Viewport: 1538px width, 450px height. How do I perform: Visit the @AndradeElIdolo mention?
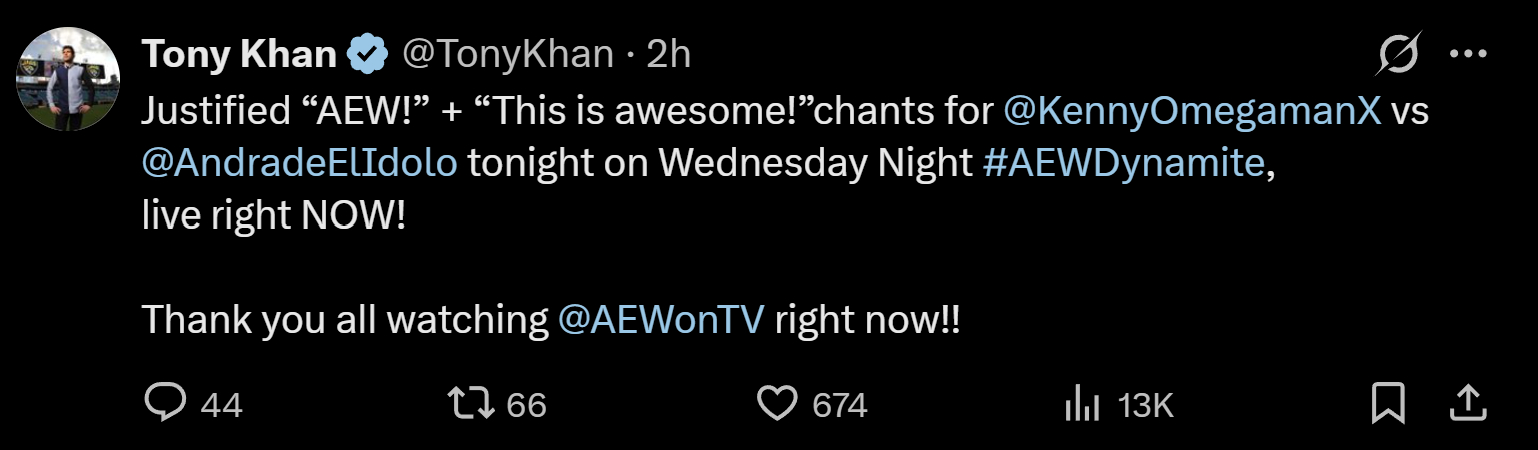[x=300, y=164]
